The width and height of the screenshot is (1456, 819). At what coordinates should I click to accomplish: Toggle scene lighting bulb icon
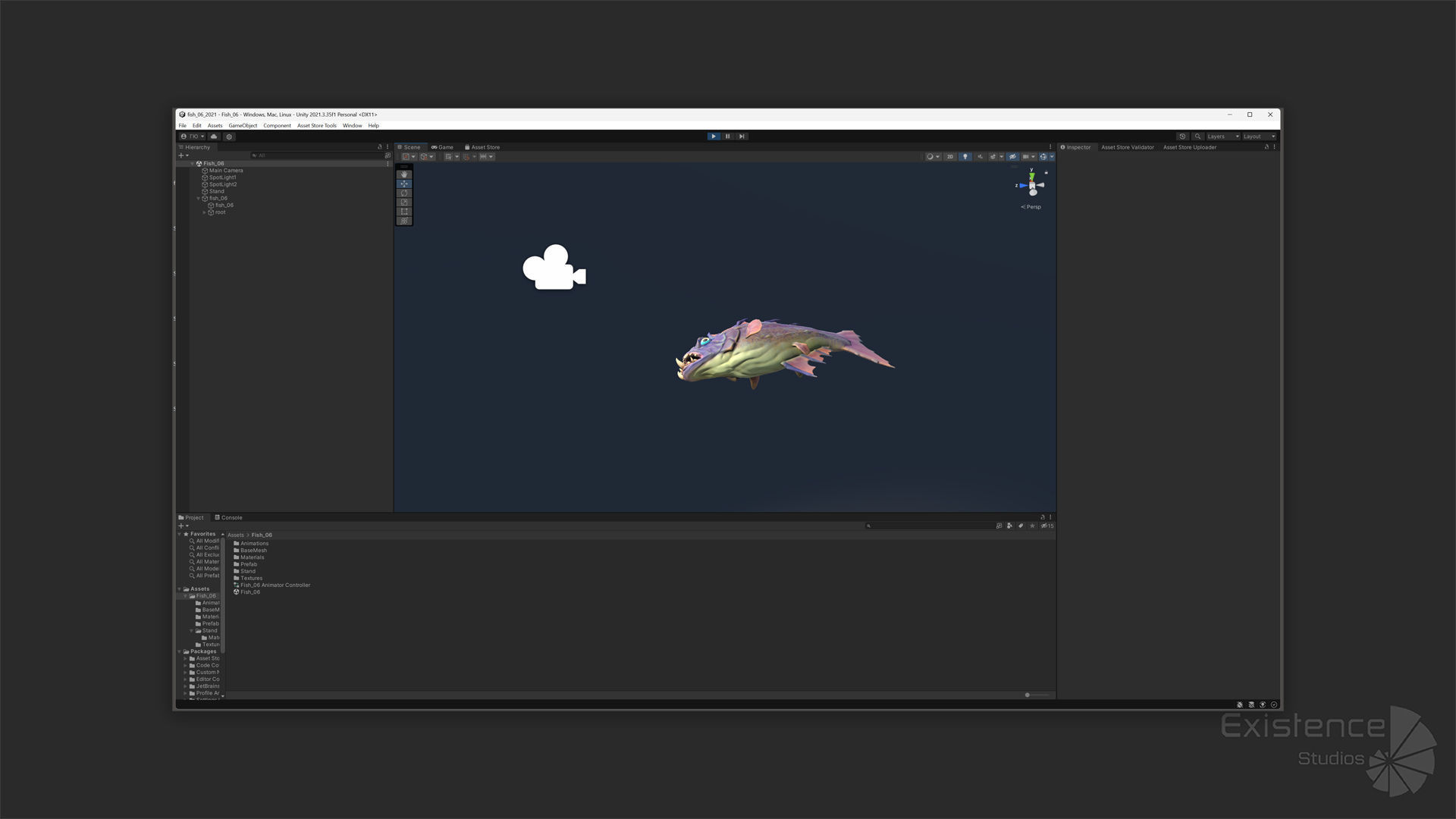pyautogui.click(x=965, y=157)
